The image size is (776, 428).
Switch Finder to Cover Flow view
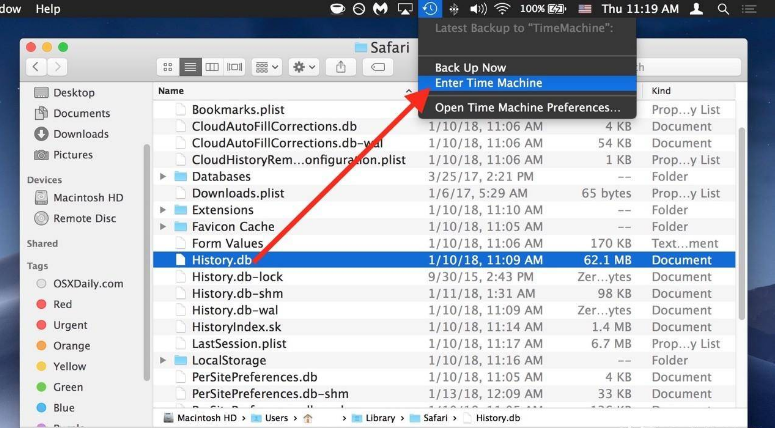point(235,67)
